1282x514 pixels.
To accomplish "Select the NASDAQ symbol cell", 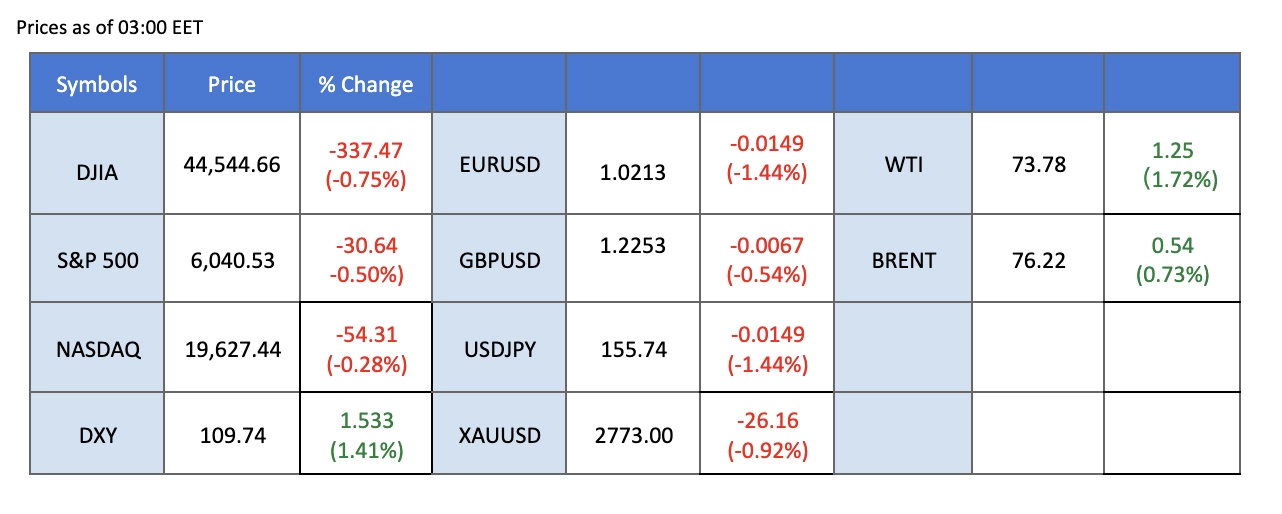I will point(96,350).
